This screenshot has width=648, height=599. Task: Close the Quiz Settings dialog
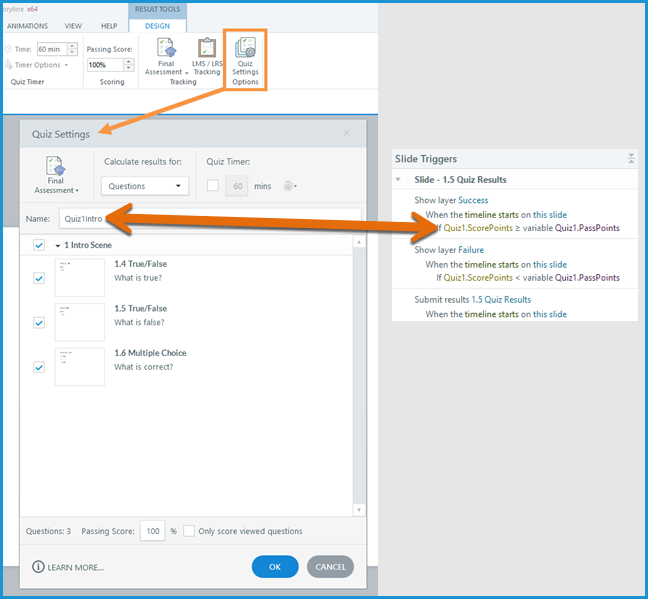point(347,133)
